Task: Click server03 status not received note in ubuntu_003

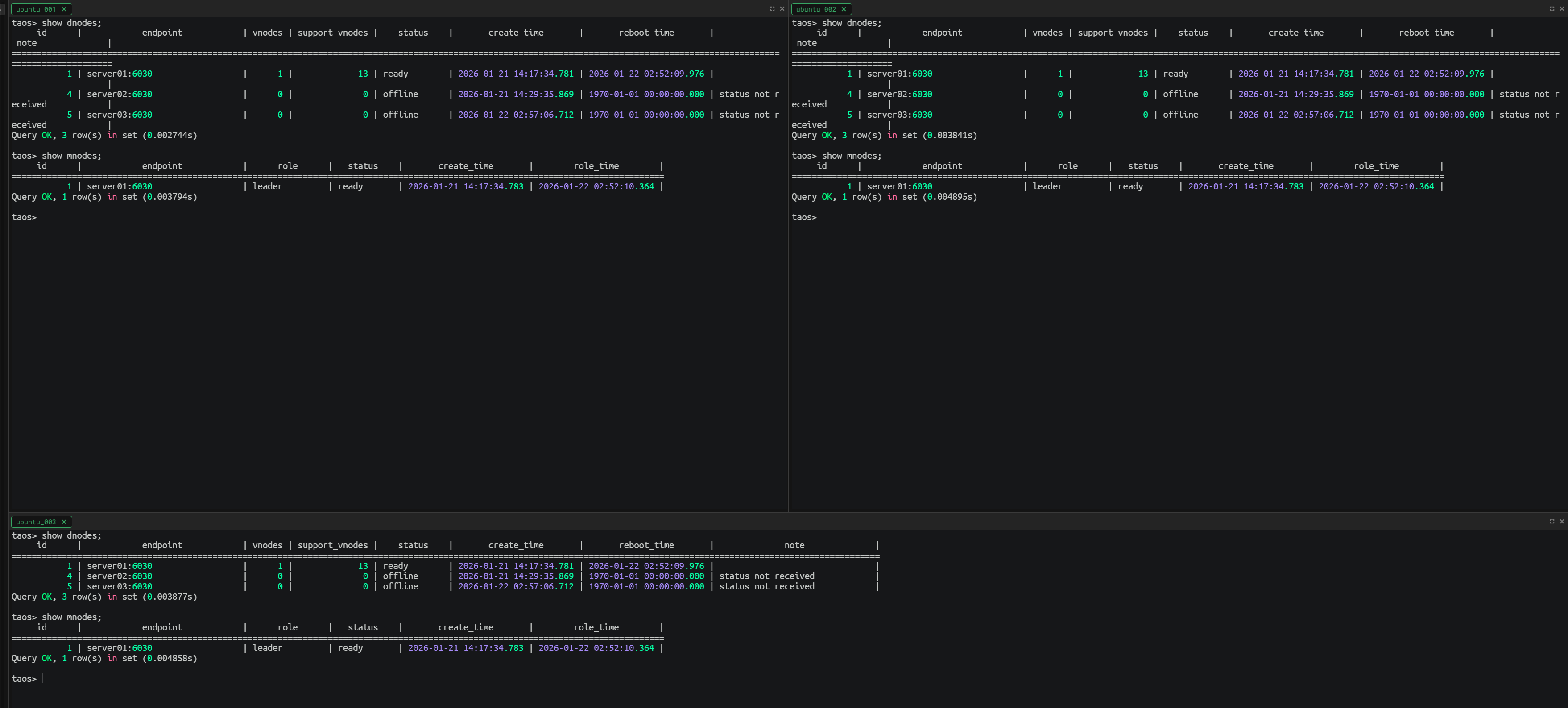Action: [x=766, y=586]
